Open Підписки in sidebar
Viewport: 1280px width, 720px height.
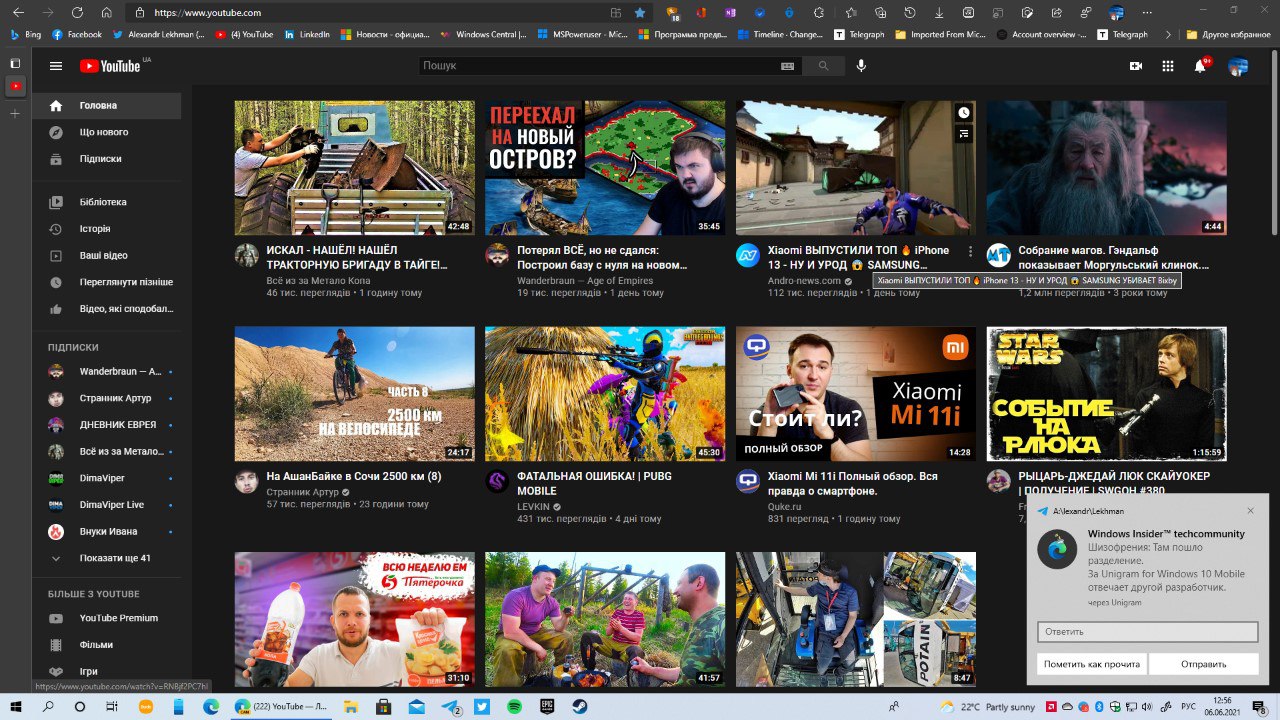point(107,159)
